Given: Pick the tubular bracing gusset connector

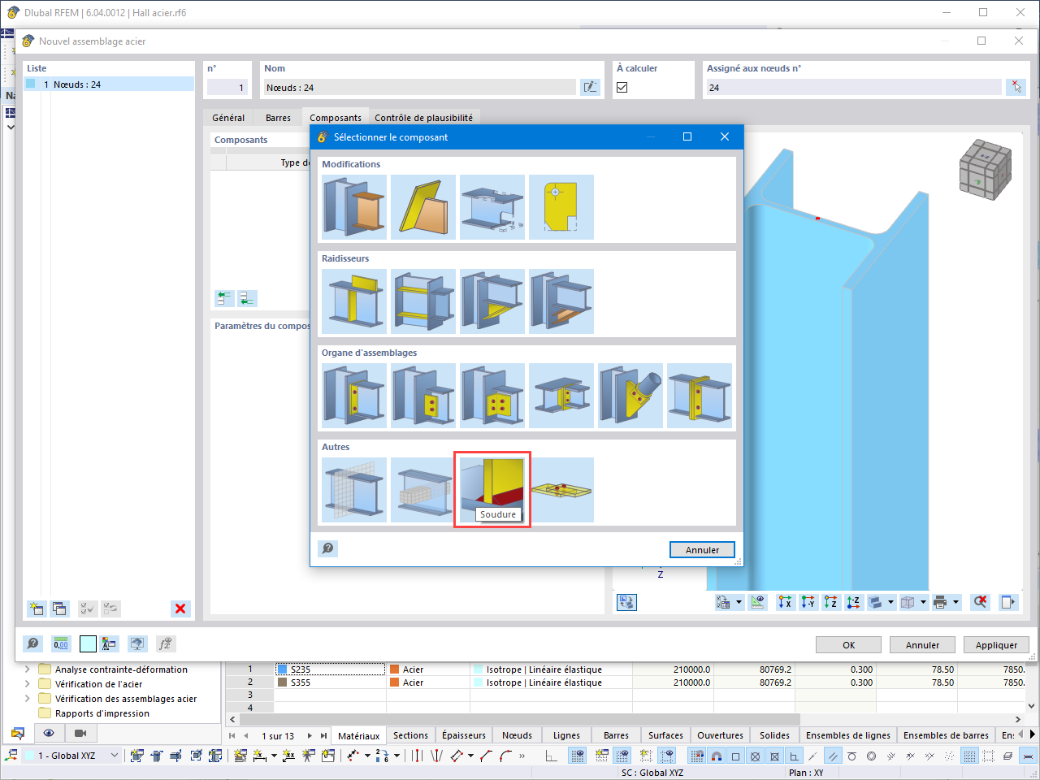Looking at the screenshot, I should coord(630,395).
